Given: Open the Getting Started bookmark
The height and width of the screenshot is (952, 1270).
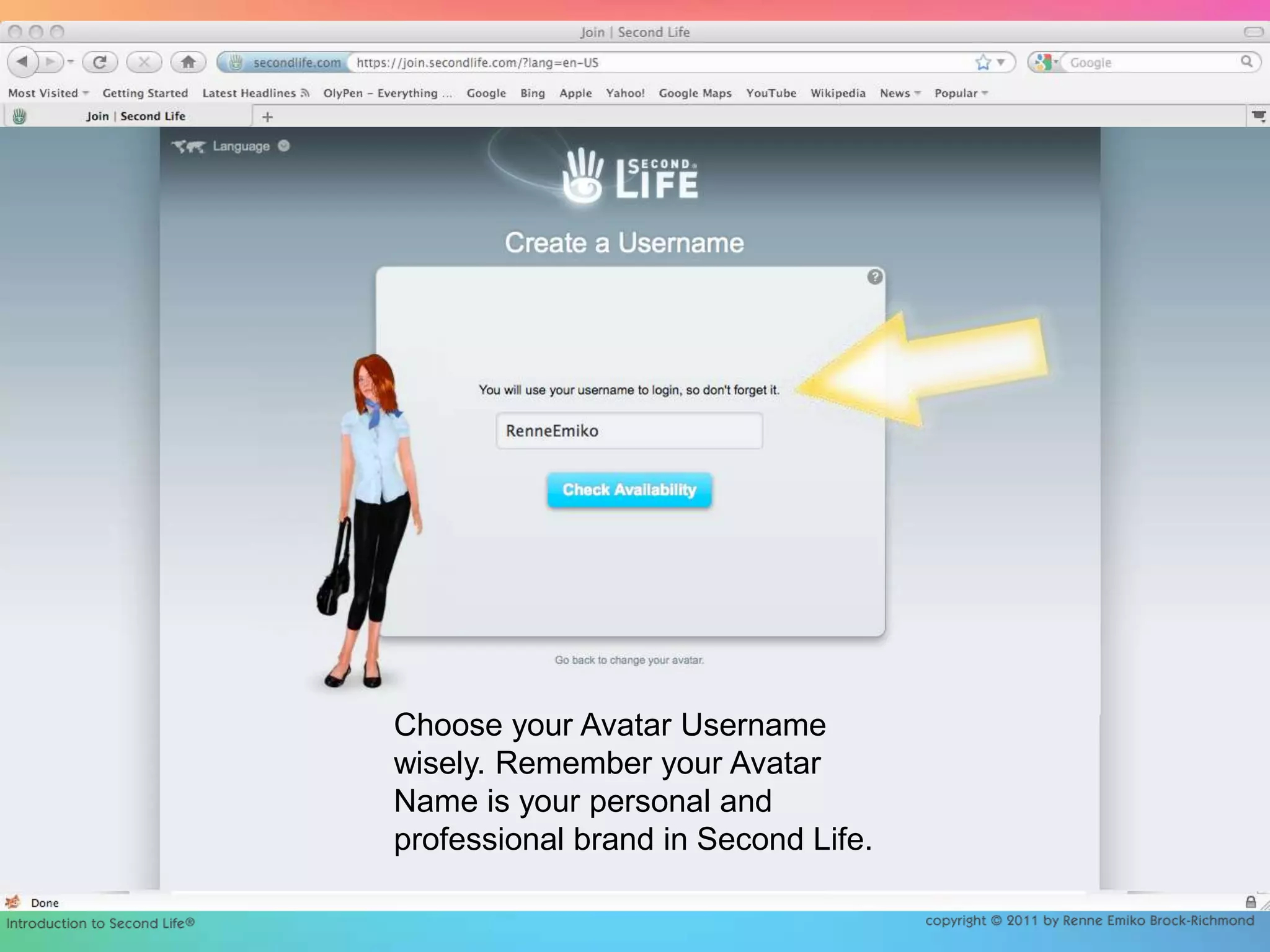Looking at the screenshot, I should pyautogui.click(x=145, y=94).
